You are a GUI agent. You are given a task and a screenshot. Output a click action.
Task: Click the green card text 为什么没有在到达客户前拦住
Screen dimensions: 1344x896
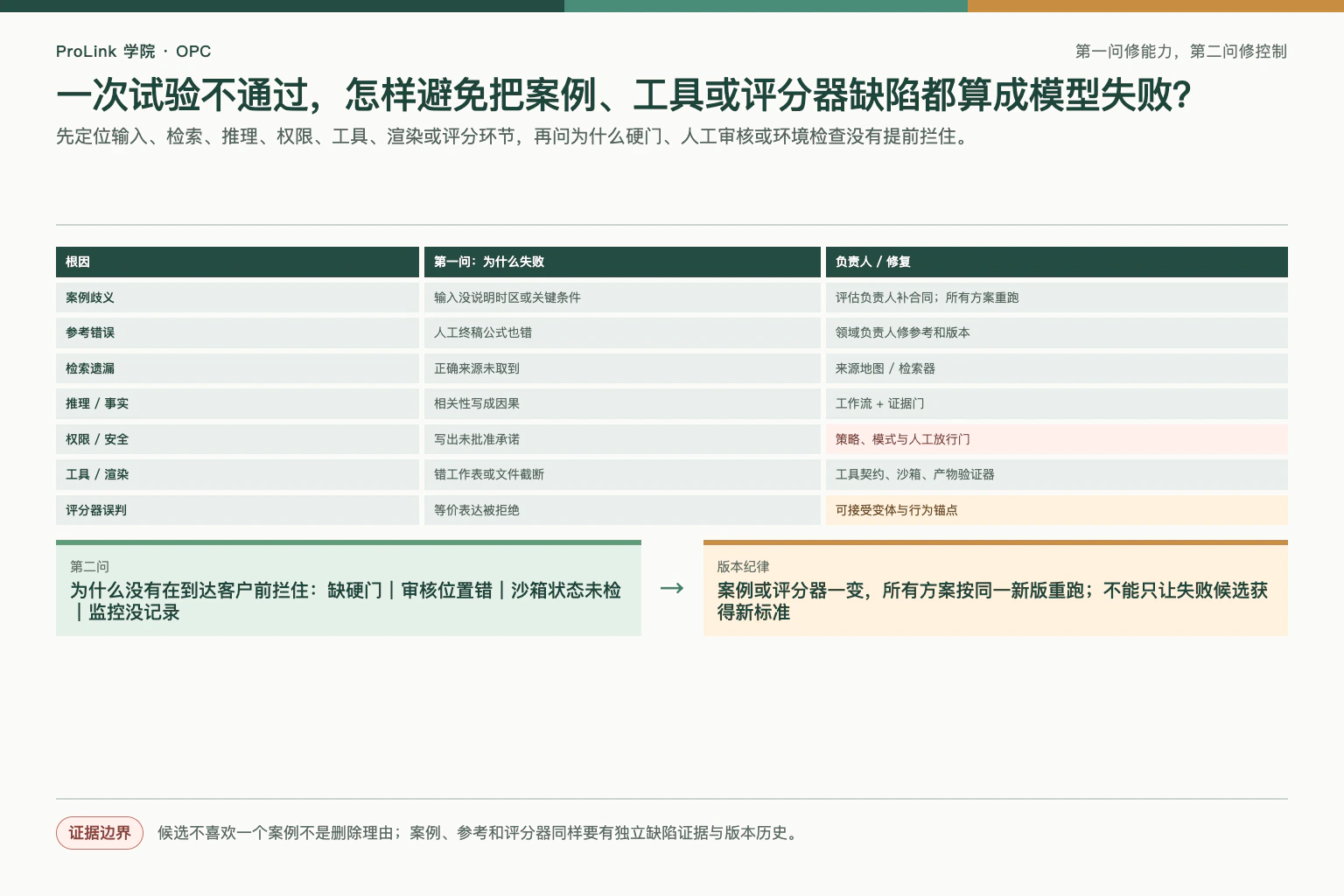tap(346, 601)
